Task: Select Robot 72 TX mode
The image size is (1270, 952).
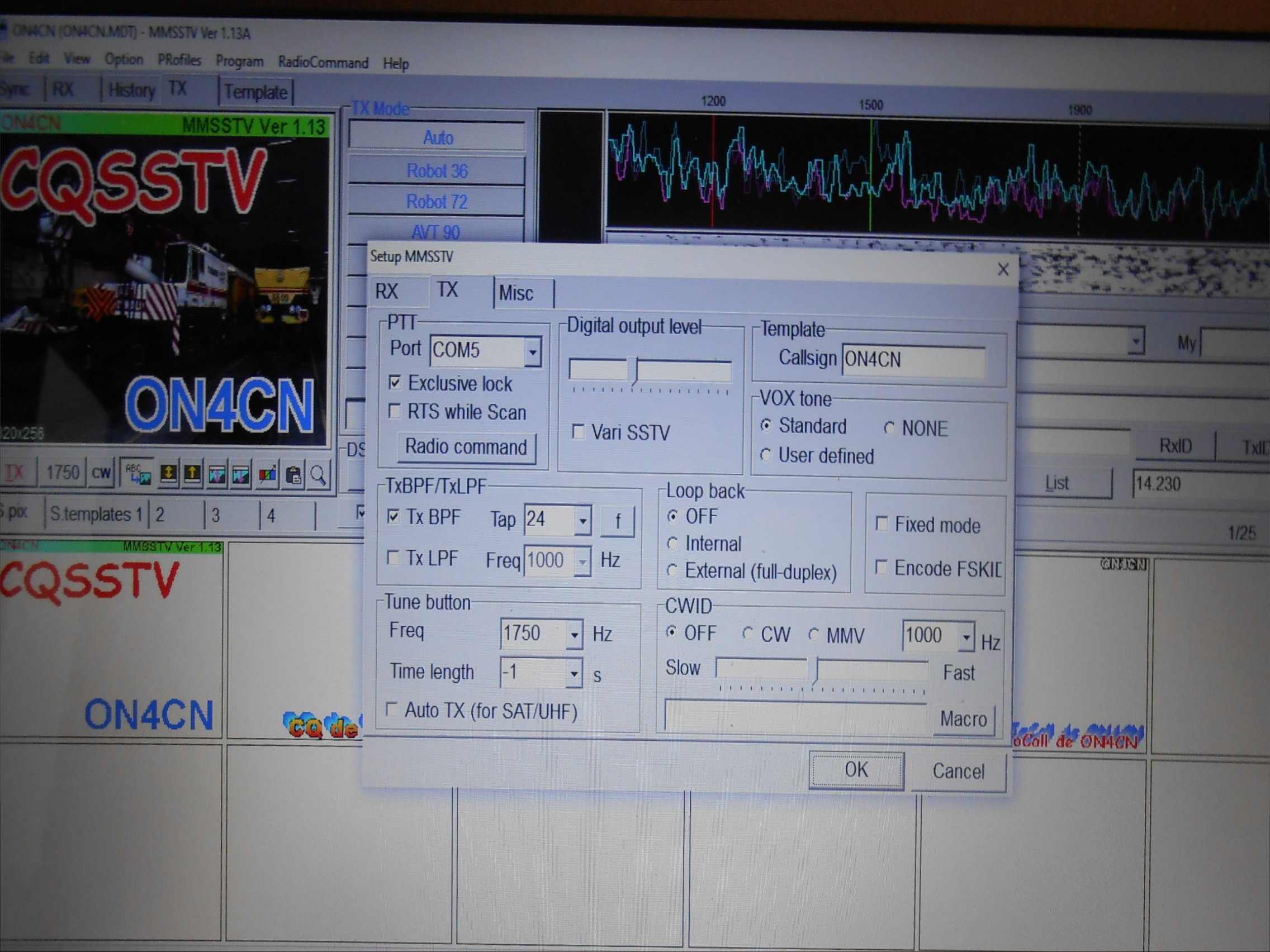Action: pyautogui.click(x=437, y=202)
